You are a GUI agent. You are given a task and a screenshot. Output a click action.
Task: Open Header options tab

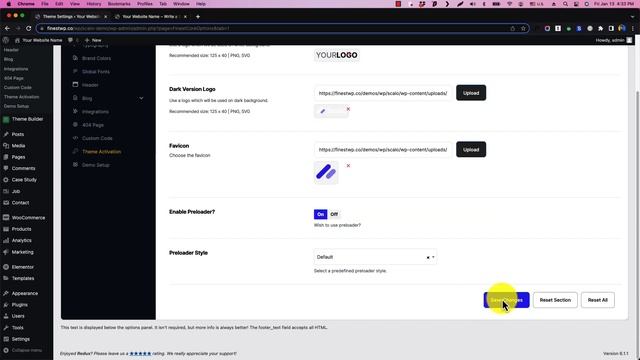coord(90,85)
